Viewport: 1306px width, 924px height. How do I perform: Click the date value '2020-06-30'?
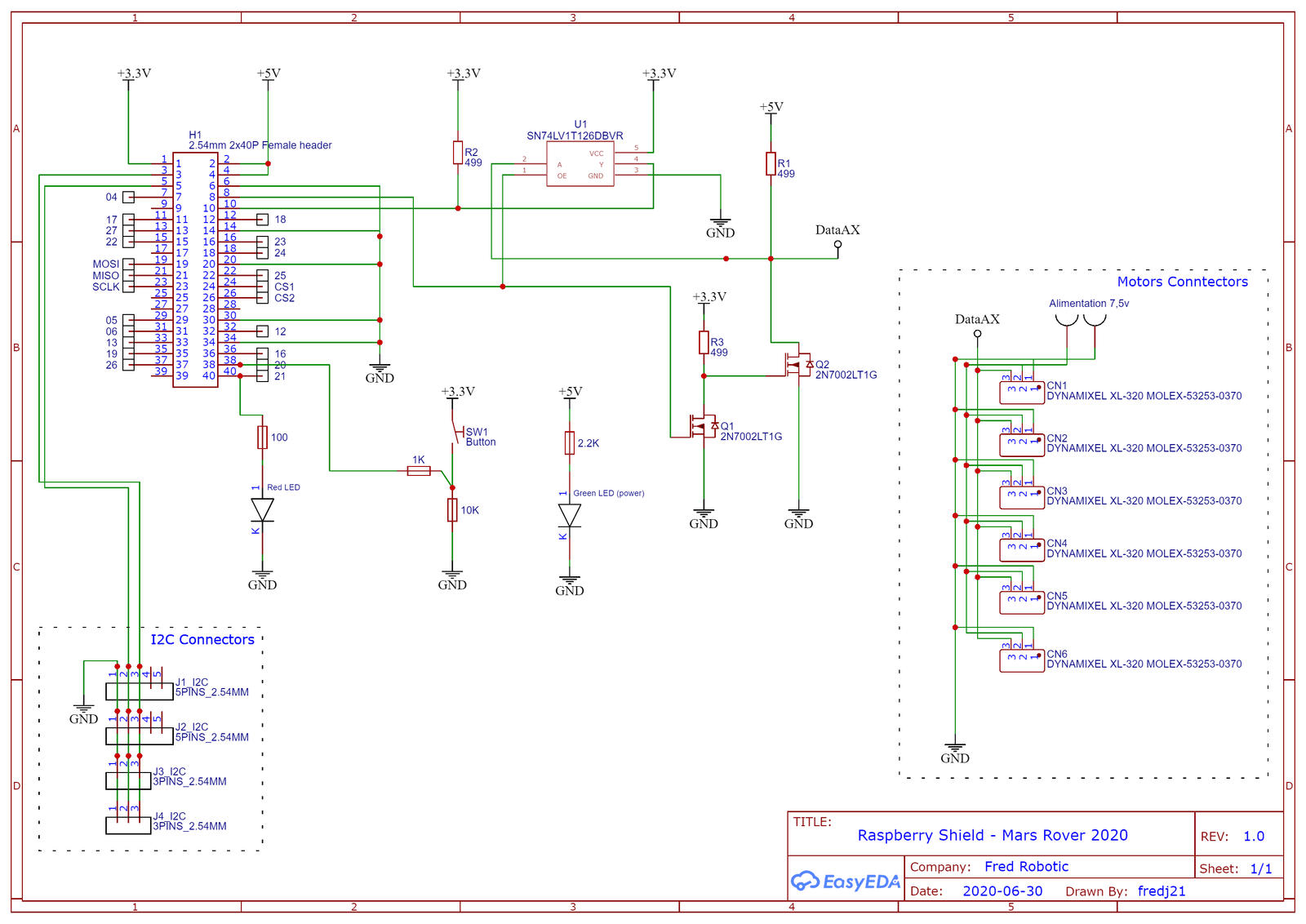[1002, 891]
